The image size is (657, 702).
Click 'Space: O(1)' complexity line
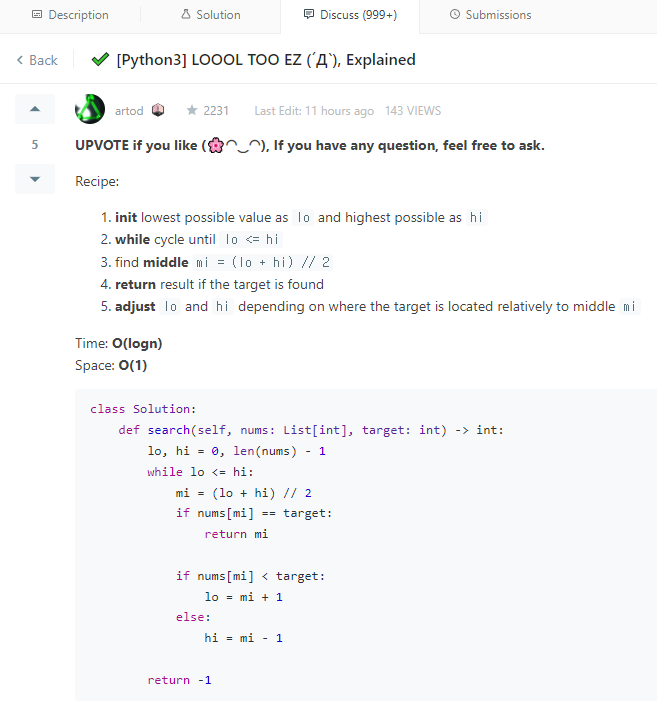point(111,365)
